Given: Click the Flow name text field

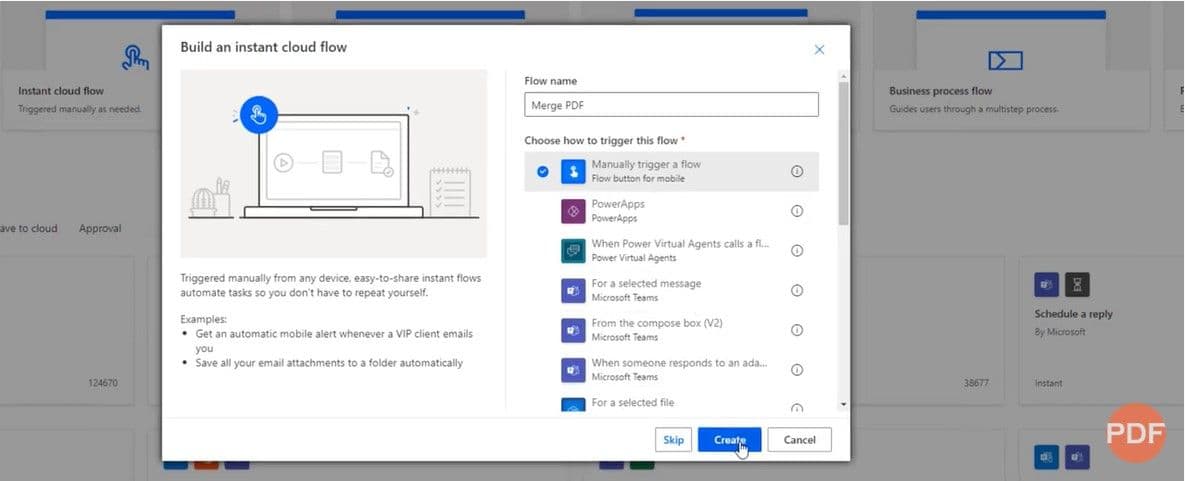Looking at the screenshot, I should click(671, 105).
